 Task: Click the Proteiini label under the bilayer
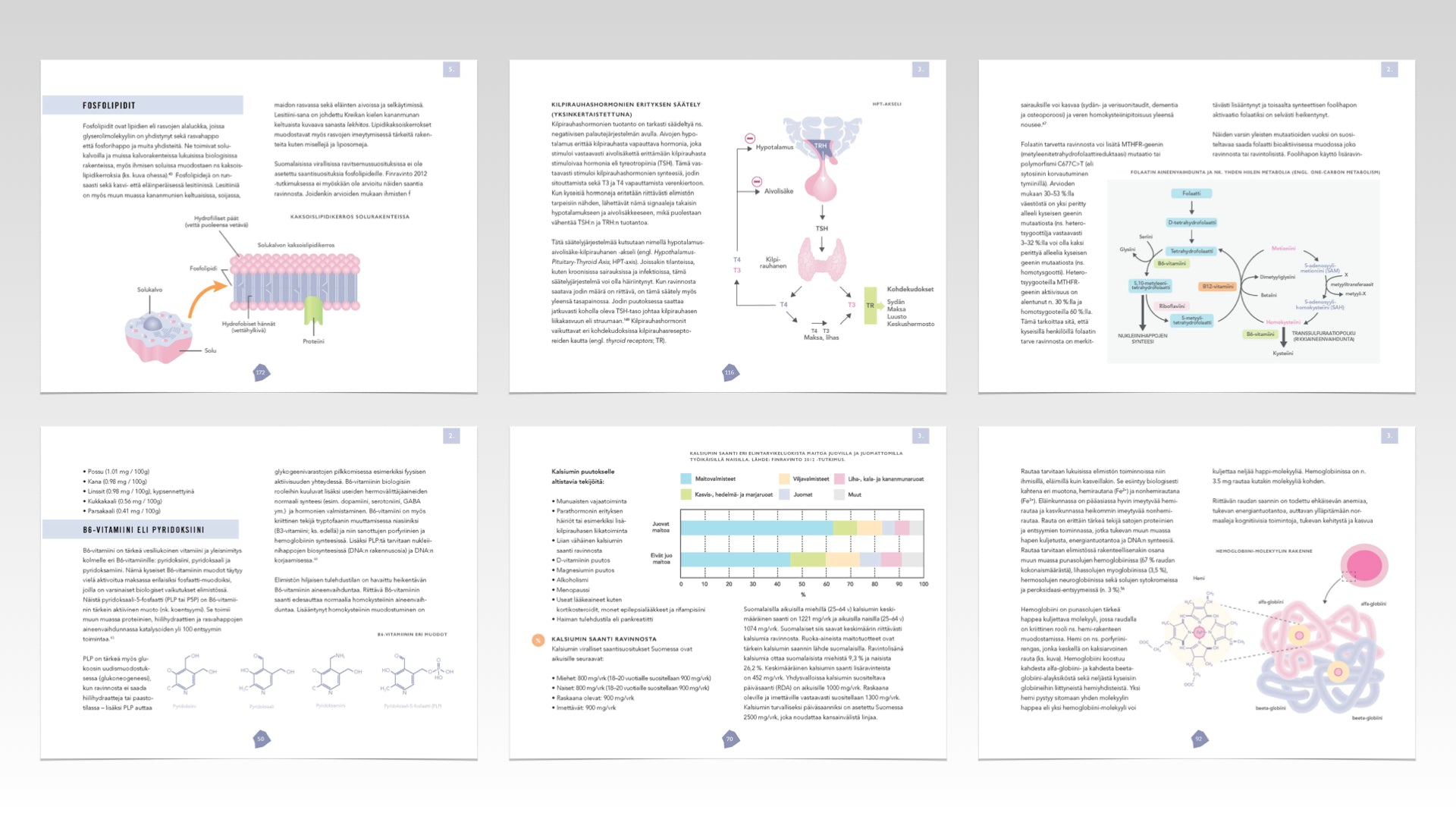click(x=313, y=341)
